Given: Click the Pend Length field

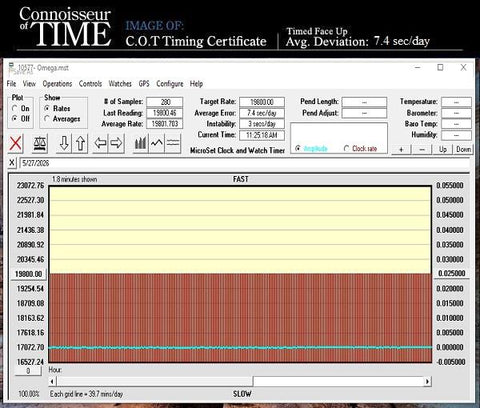Looking at the screenshot, I should [364, 102].
